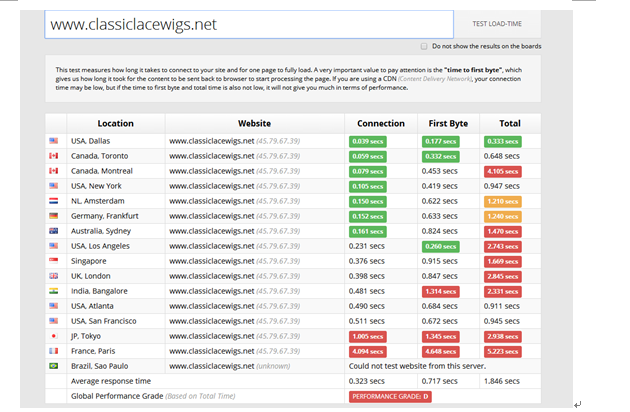Click 'Could not test website from this server.'

(x=417, y=366)
